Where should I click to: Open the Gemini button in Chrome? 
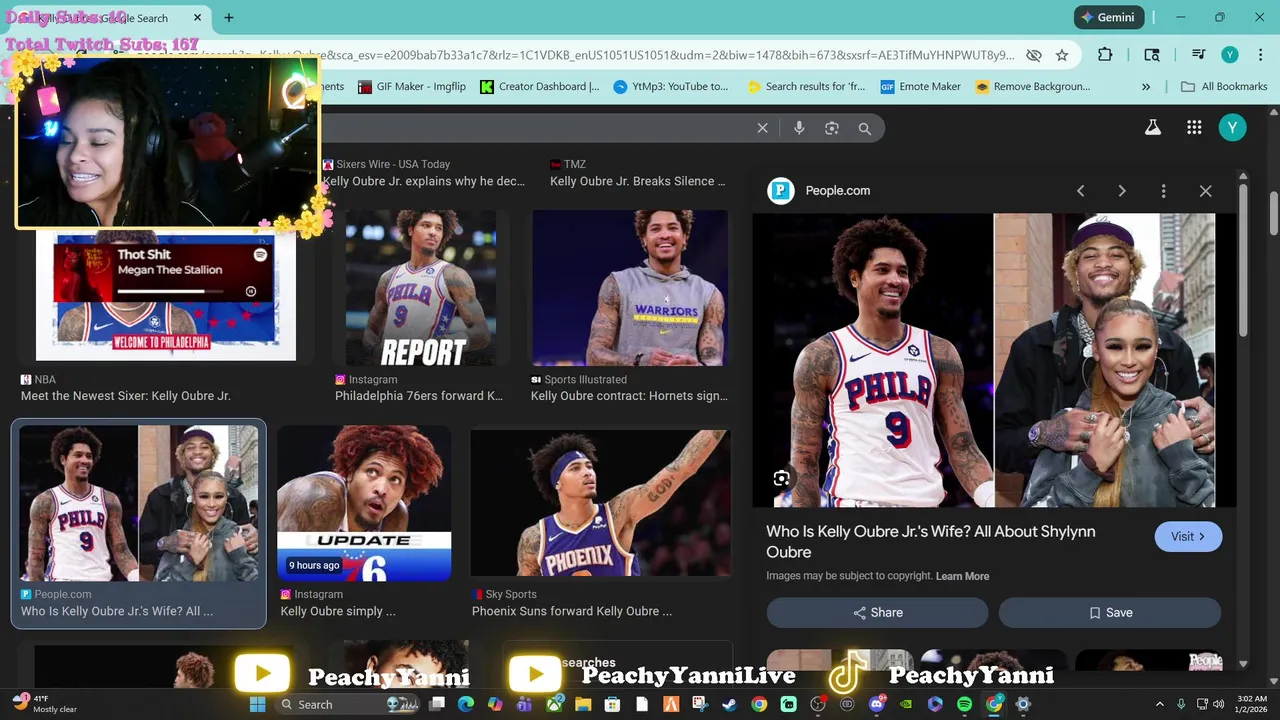point(1108,17)
